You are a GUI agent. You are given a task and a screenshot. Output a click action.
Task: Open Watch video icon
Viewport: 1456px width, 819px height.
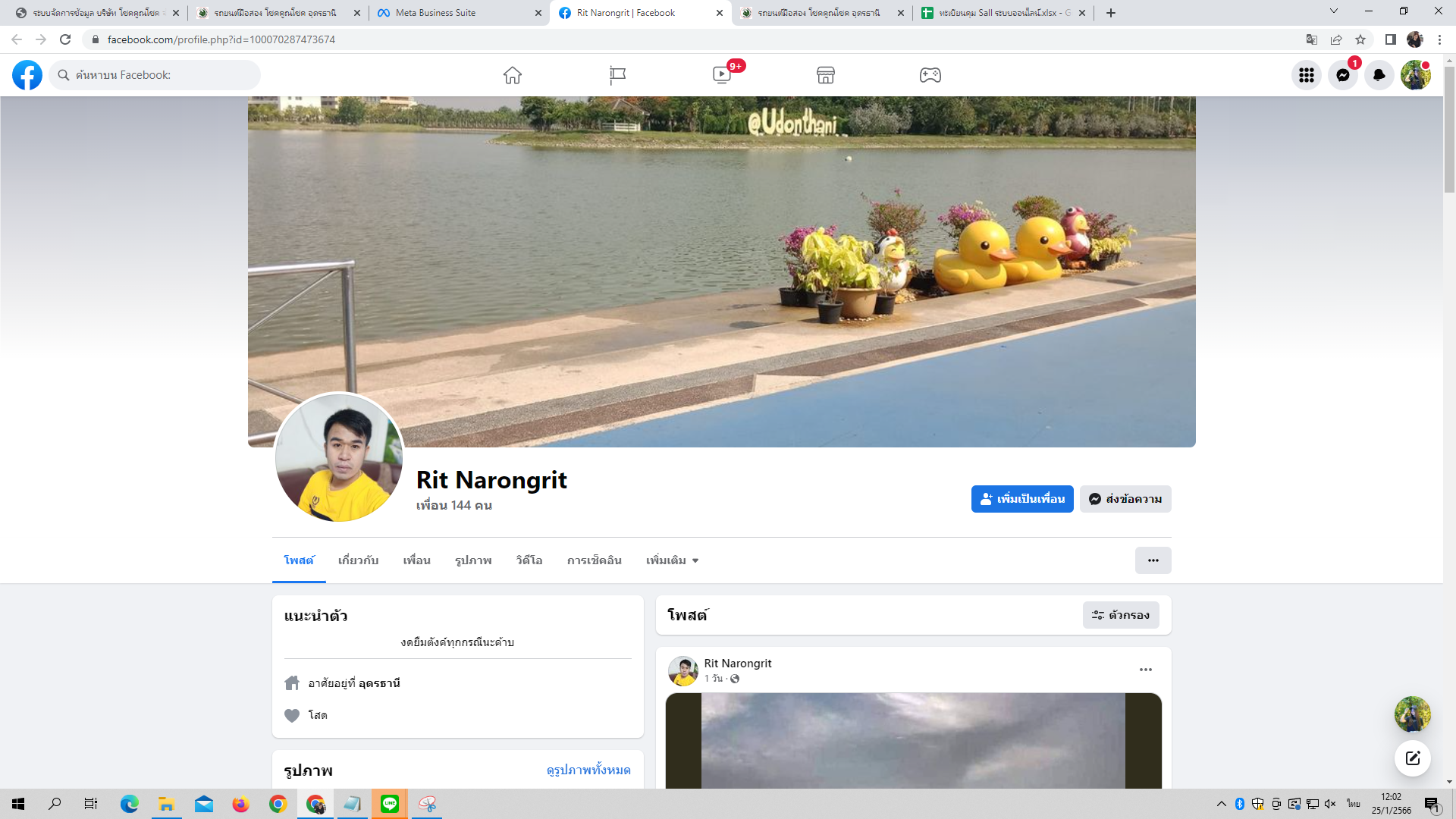(722, 75)
